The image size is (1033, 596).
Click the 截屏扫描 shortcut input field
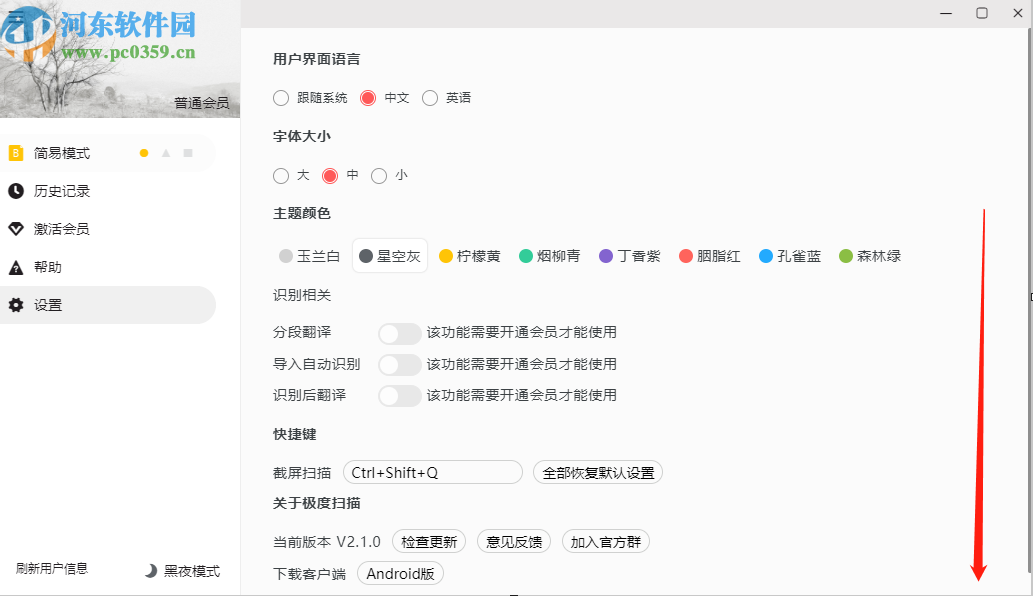[432, 473]
